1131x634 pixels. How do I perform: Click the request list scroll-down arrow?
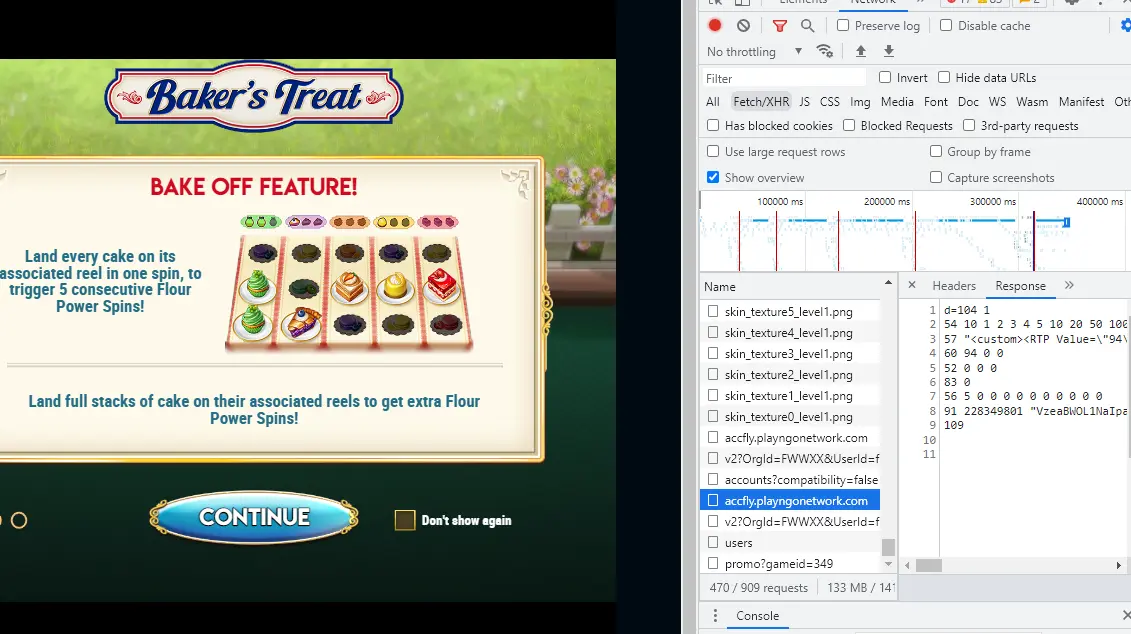888,564
